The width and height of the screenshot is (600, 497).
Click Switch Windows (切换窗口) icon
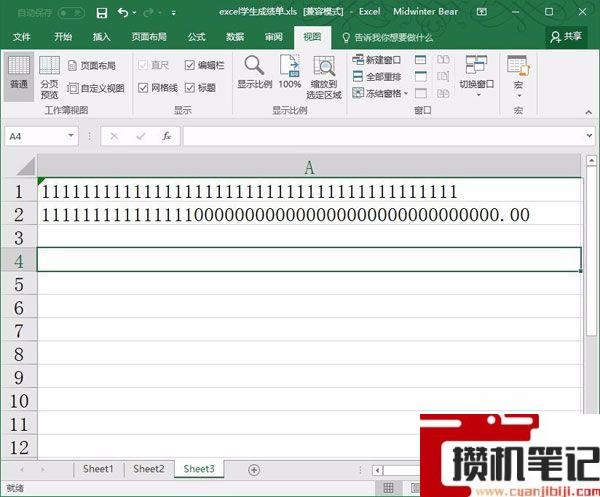476,65
